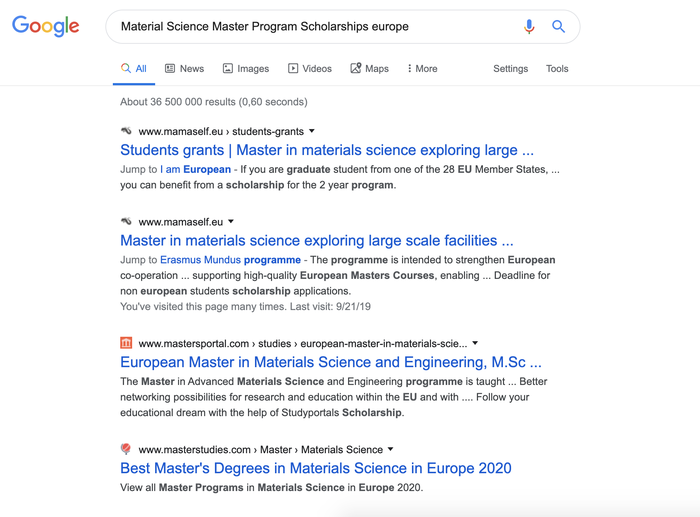Click inside the search query input field
The width and height of the screenshot is (700, 517).
310,27
